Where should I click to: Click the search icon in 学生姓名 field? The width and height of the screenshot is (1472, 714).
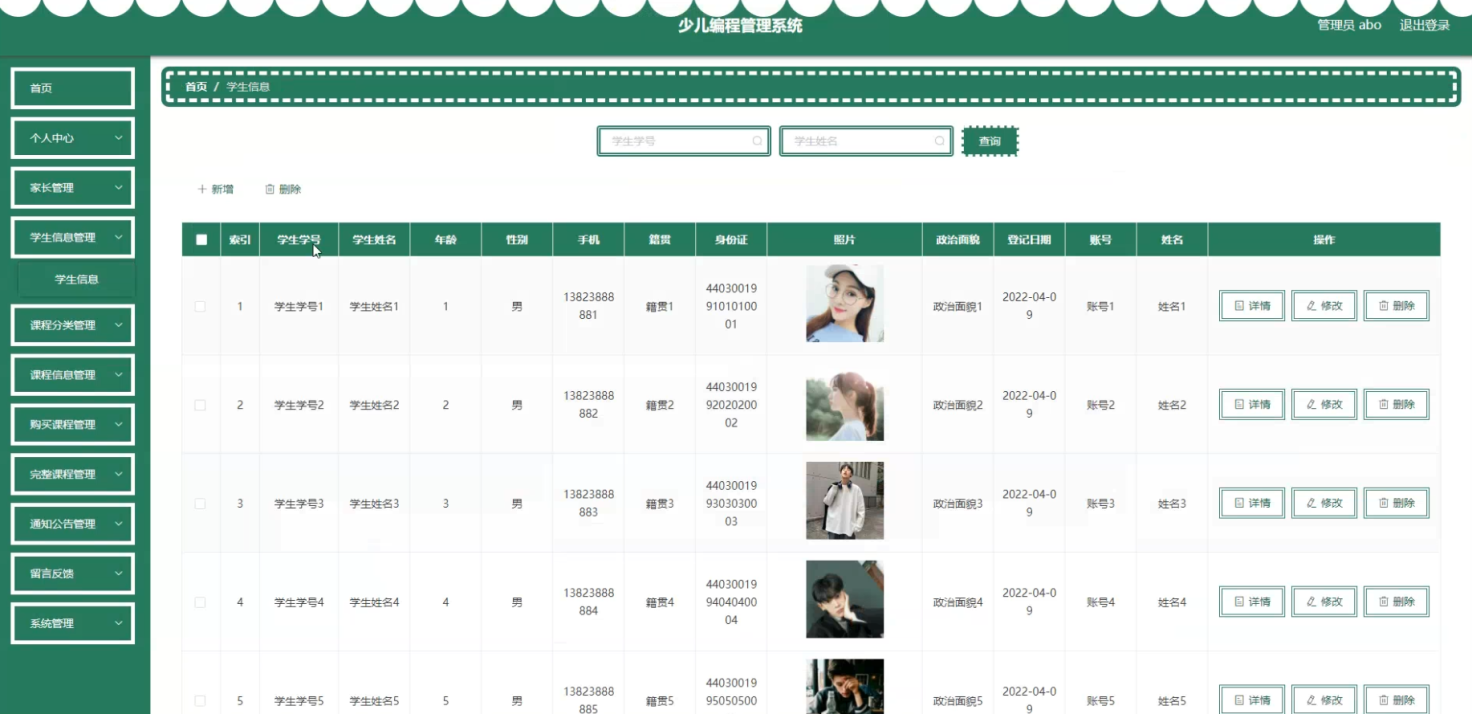[939, 141]
